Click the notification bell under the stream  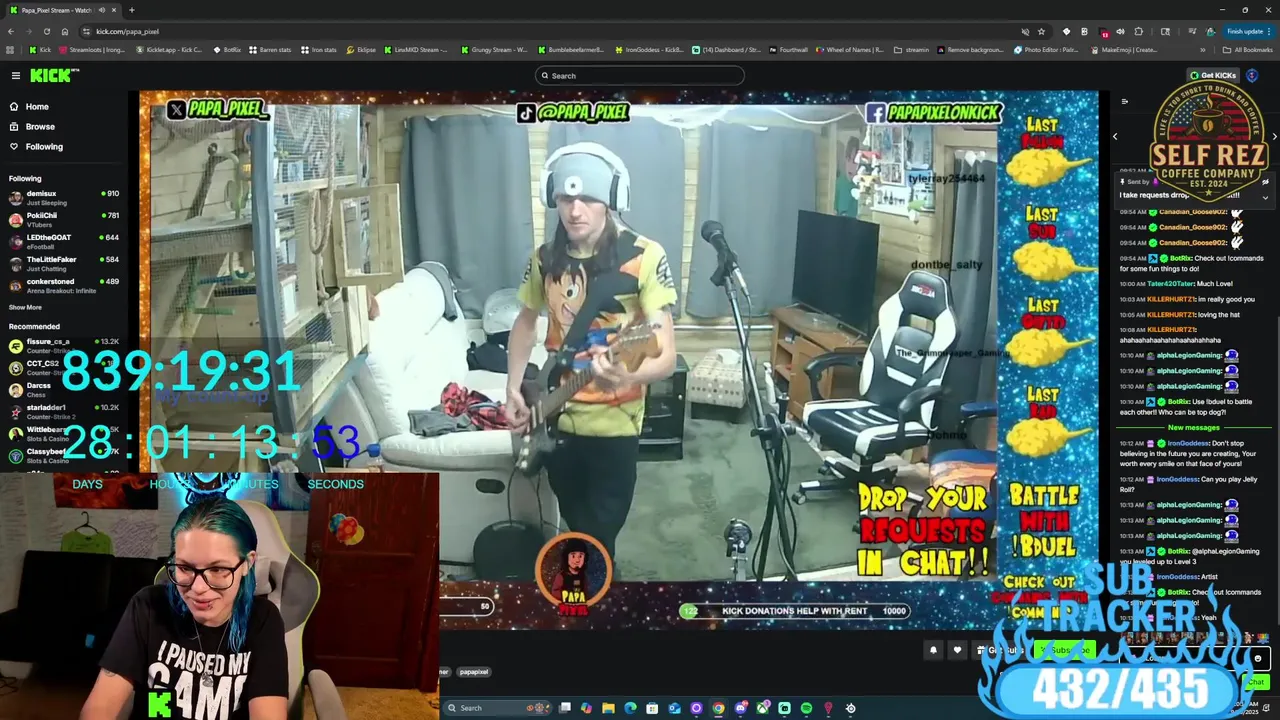click(x=933, y=650)
